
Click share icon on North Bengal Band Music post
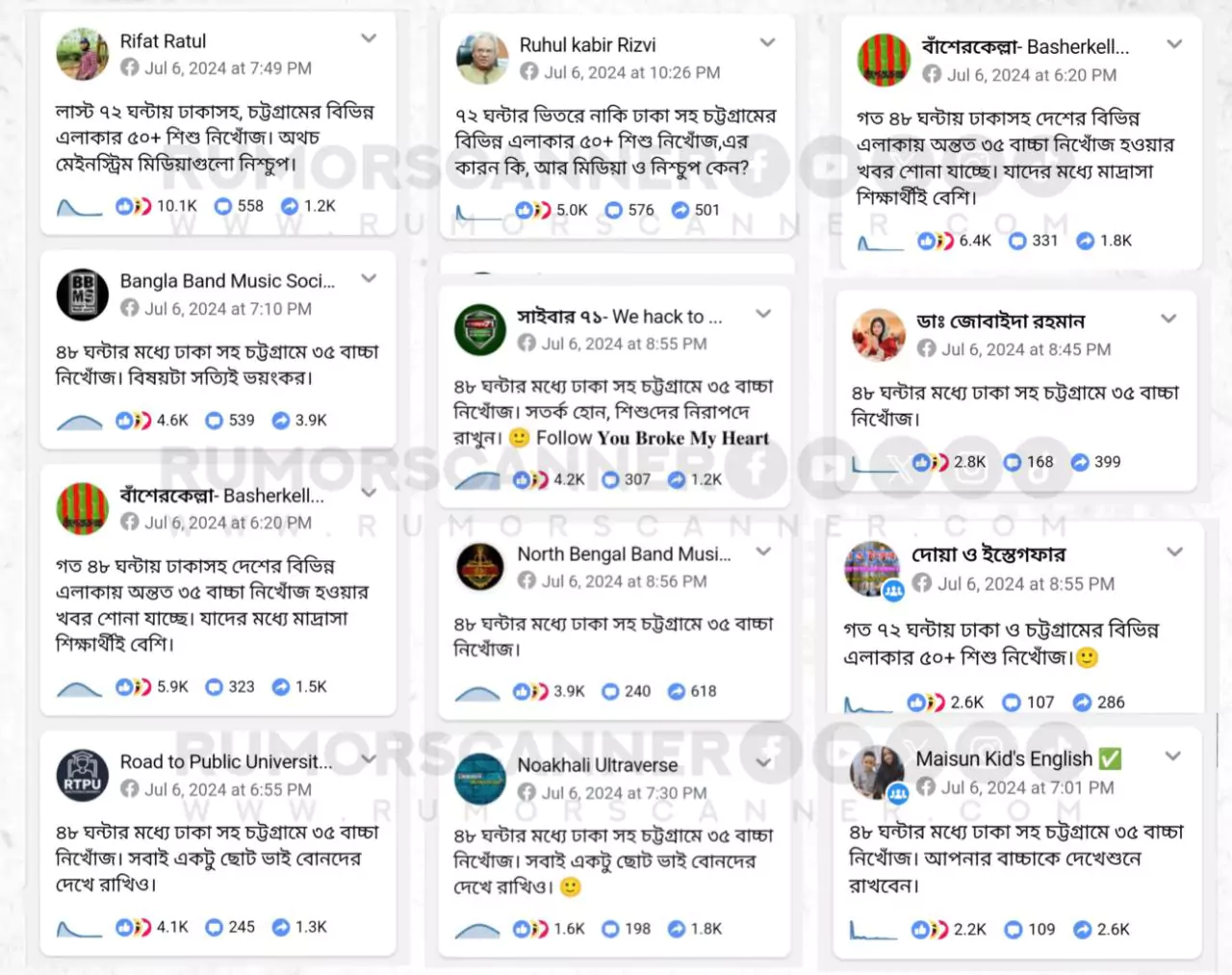(677, 691)
